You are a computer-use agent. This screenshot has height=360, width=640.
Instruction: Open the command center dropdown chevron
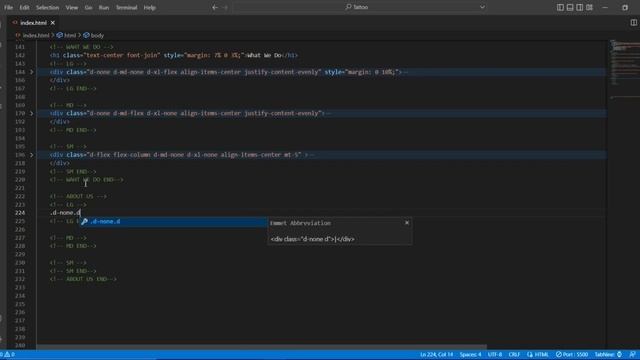[x=482, y=7]
